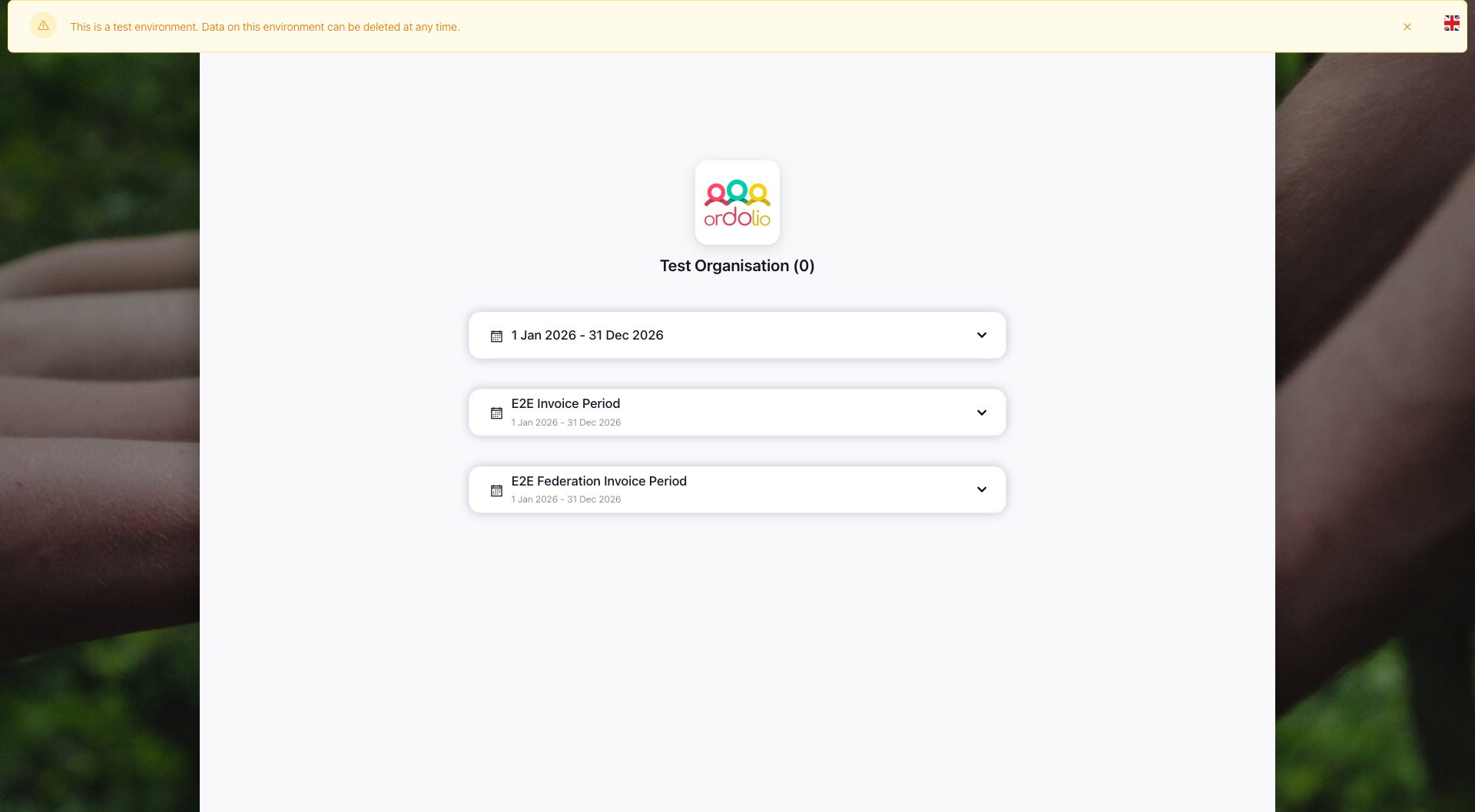
Task: Open the E2E Invoice Period panel title
Action: click(x=565, y=403)
